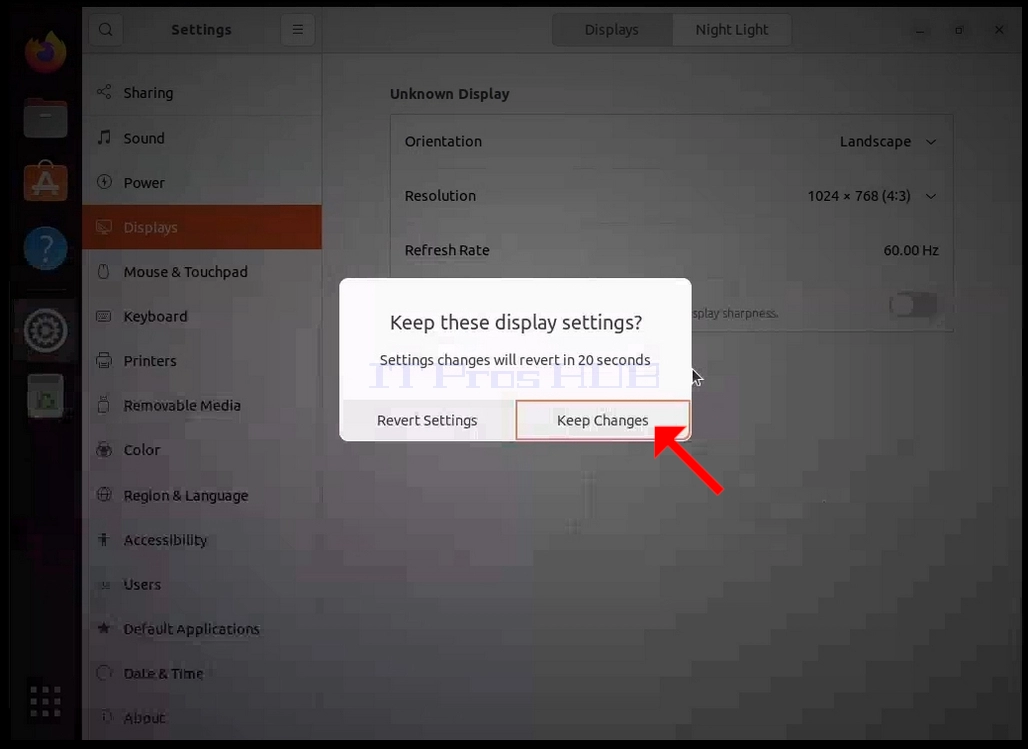Show Applications grid in the dock
This screenshot has width=1028, height=749.
click(45, 702)
